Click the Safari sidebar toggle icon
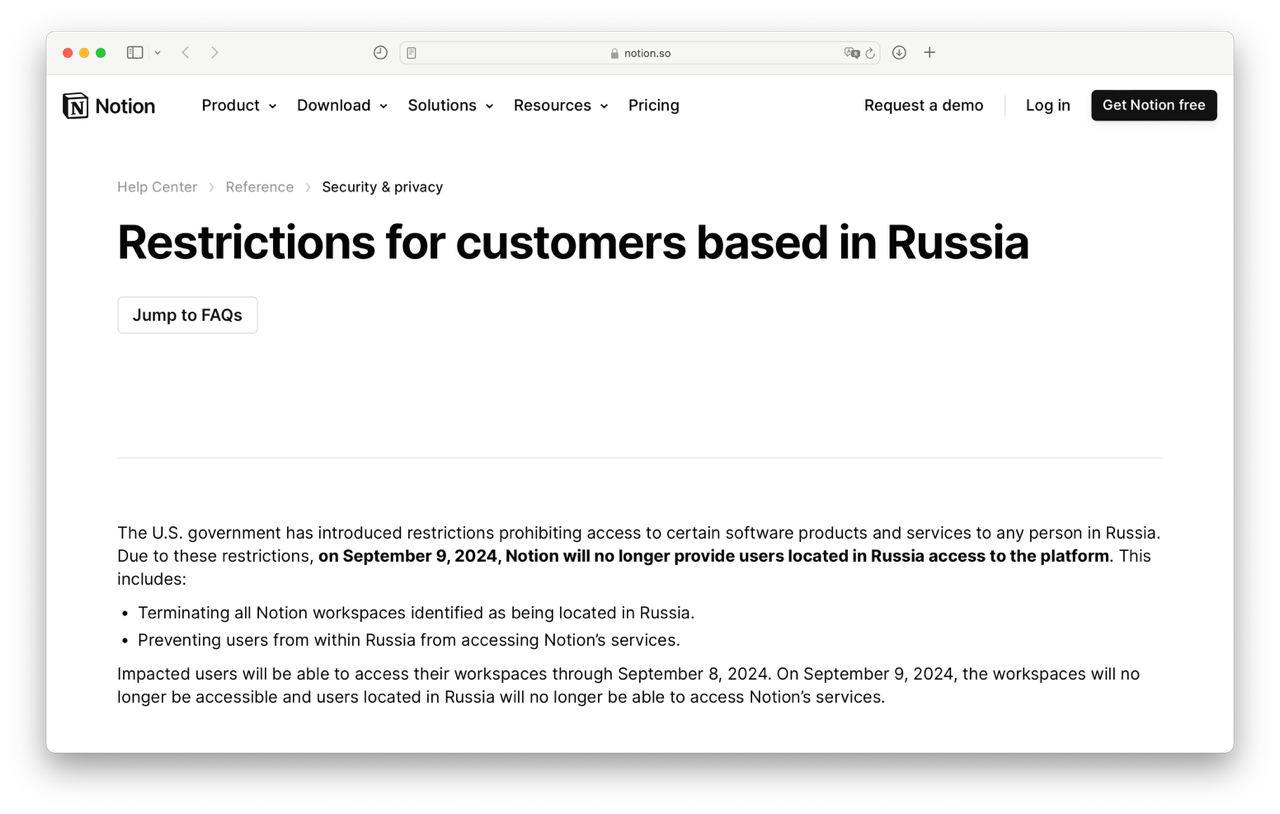 click(x=135, y=52)
